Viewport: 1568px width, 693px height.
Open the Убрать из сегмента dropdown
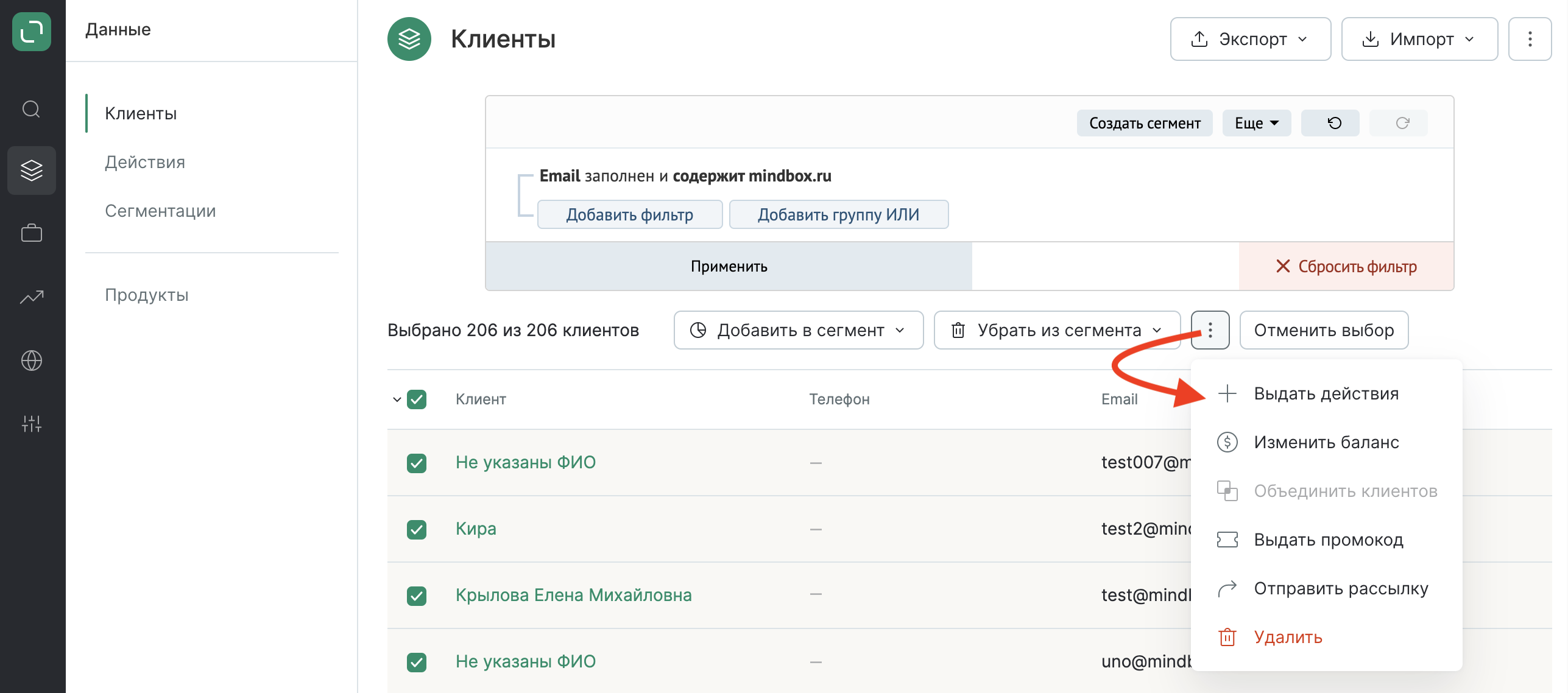click(1057, 330)
